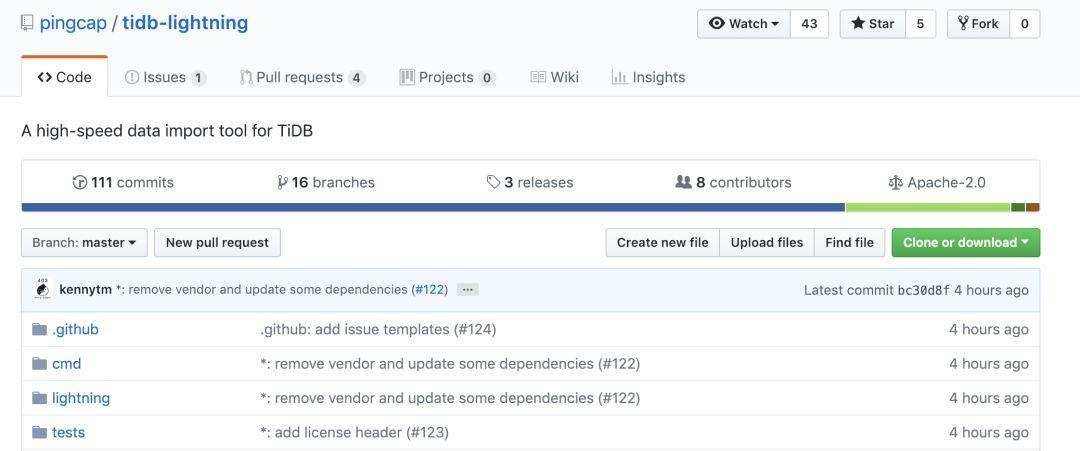
Task: Open the Branch: master dropdown
Action: [84, 242]
